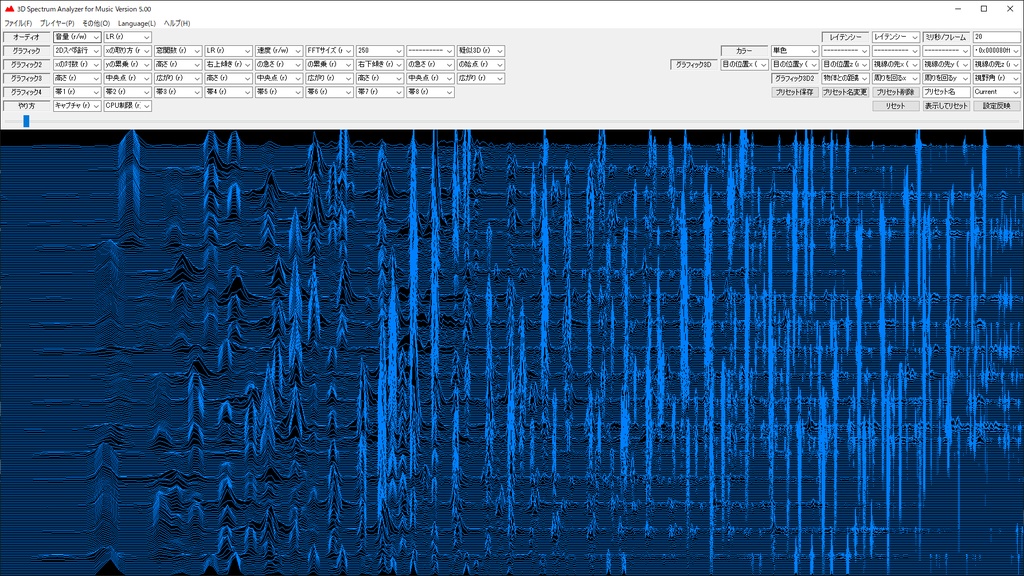The image size is (1024, 576).
Task: Click the カラー section label
Action: 744,51
